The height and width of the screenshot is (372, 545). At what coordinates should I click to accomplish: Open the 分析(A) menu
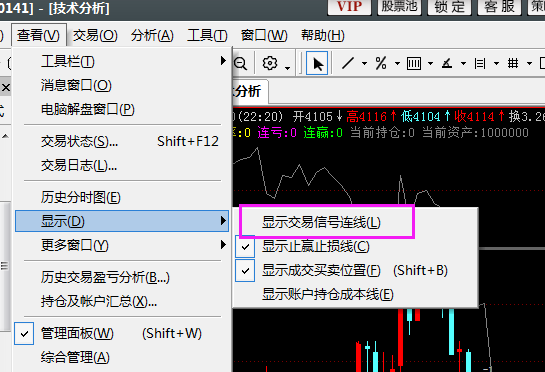tap(152, 35)
